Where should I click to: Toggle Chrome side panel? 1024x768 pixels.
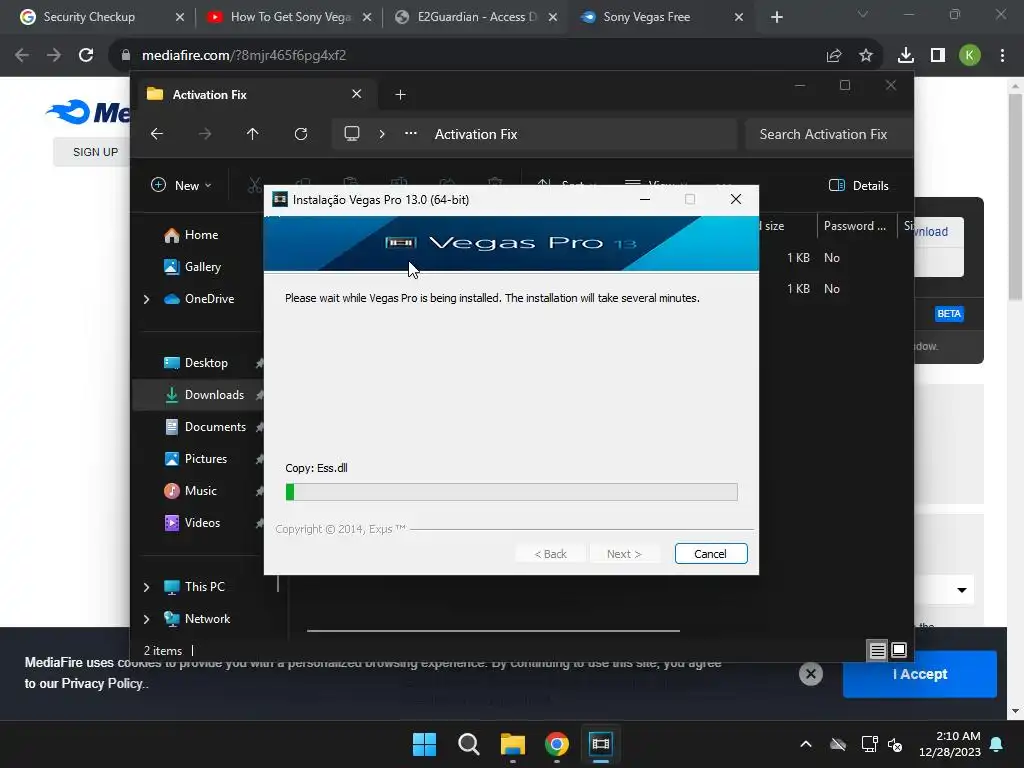pos(938,56)
